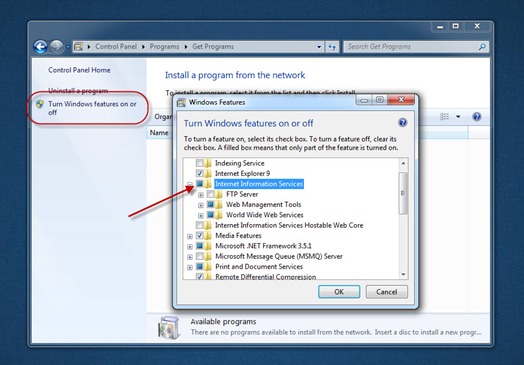524x365 pixels.
Task: Click the shield icon beside Turn Windows features
Action: click(x=40, y=104)
